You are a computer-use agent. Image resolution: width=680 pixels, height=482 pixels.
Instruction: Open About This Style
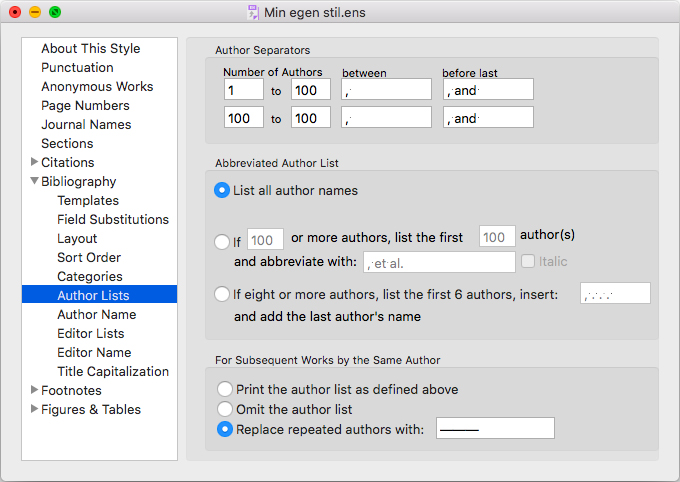pos(91,48)
